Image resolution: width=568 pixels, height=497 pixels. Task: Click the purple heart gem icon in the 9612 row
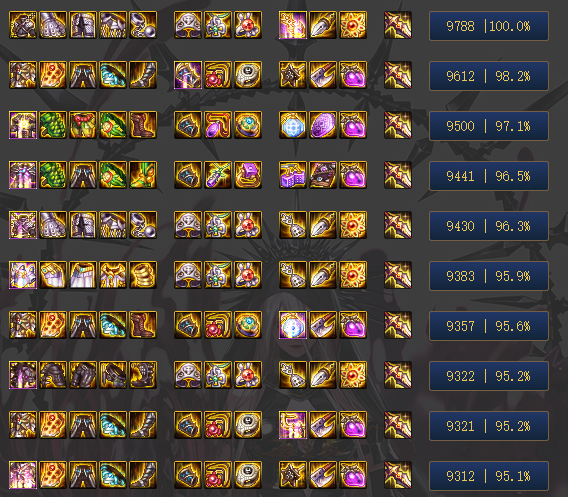pos(353,75)
